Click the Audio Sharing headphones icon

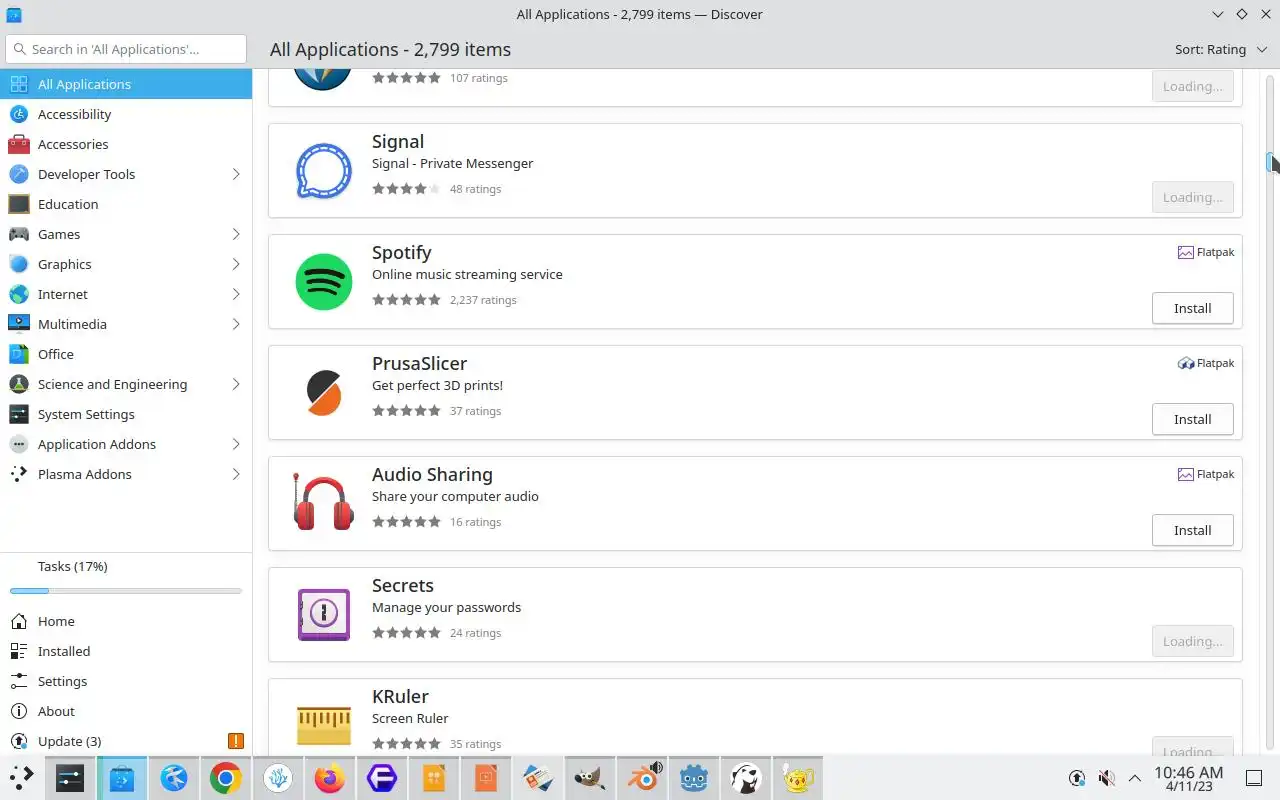[x=323, y=503]
